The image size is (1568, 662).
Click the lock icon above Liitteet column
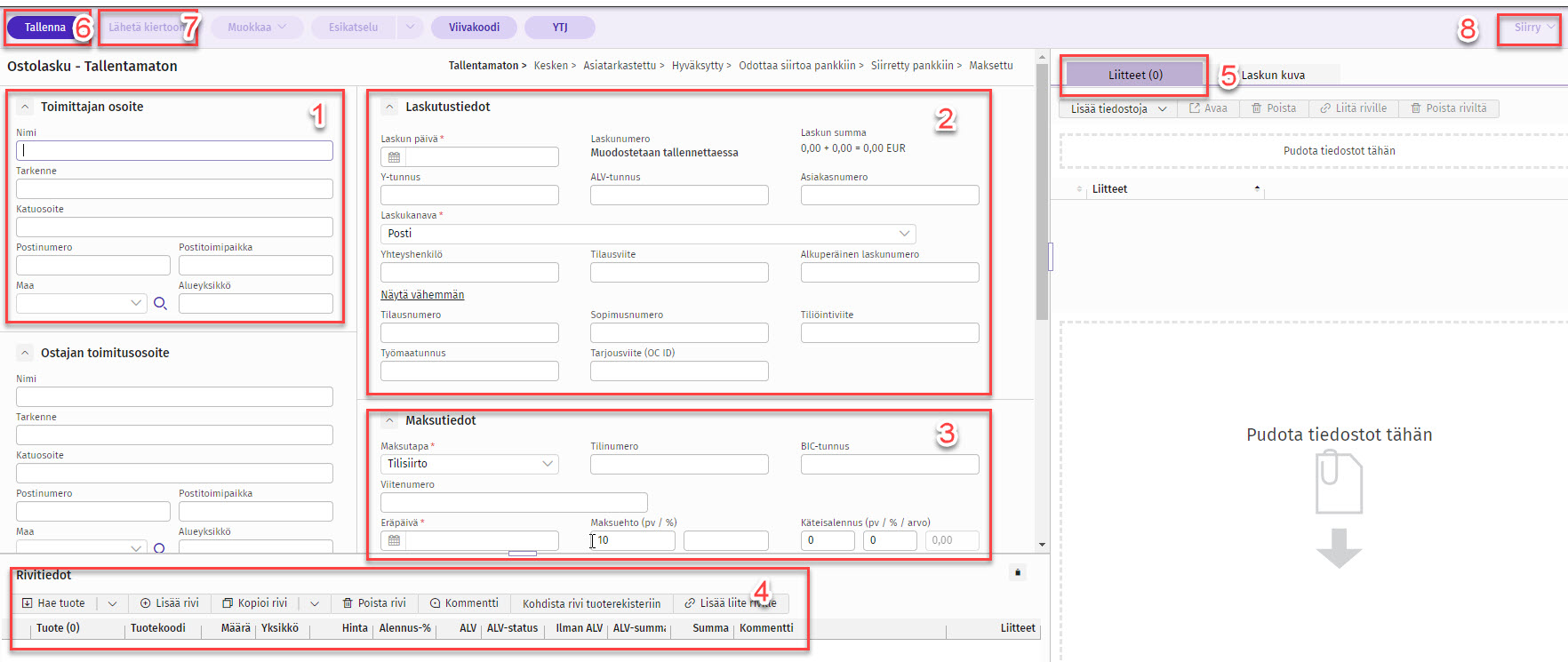click(x=1018, y=572)
